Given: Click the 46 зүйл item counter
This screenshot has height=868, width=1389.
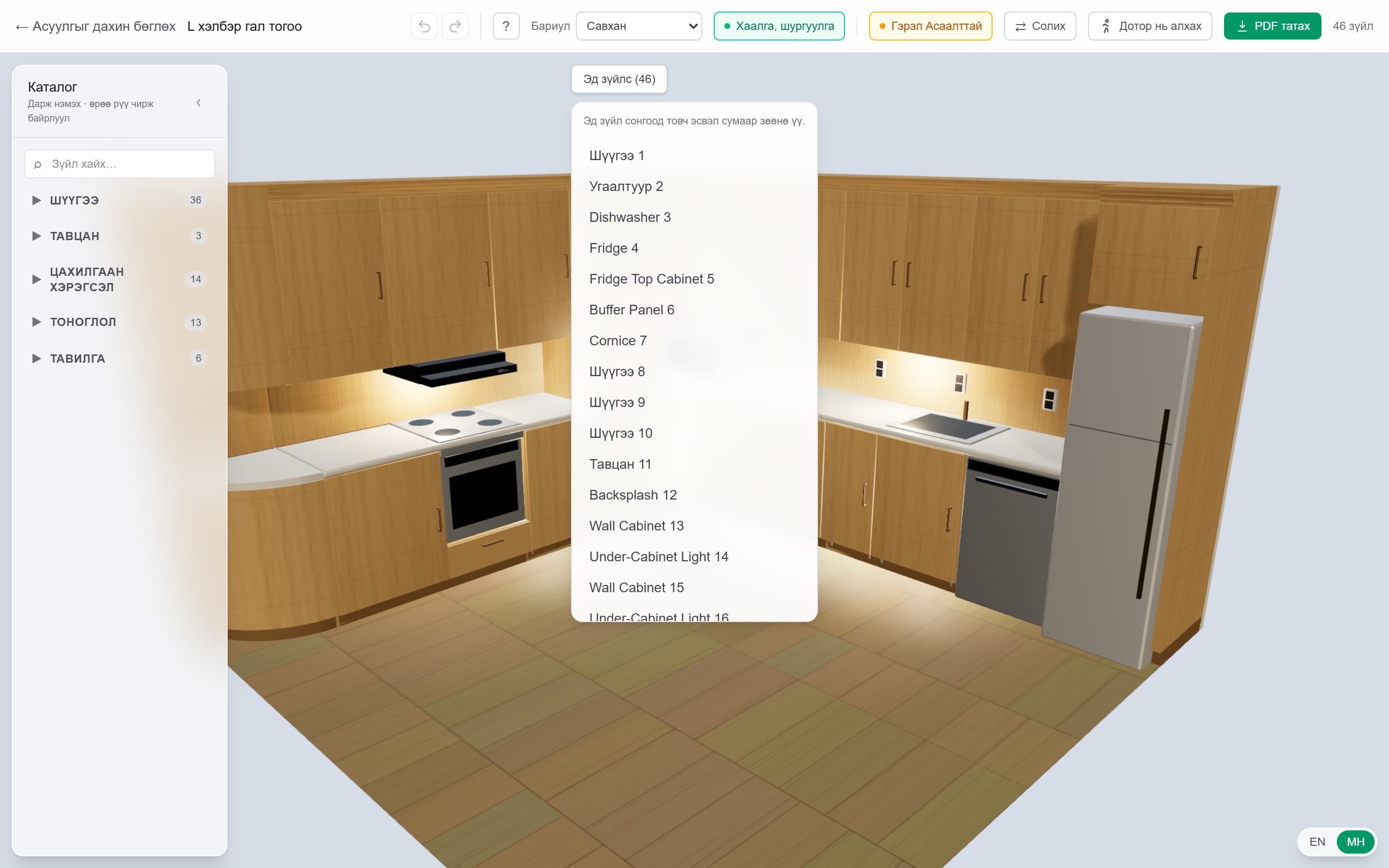Looking at the screenshot, I should pos(1353,27).
